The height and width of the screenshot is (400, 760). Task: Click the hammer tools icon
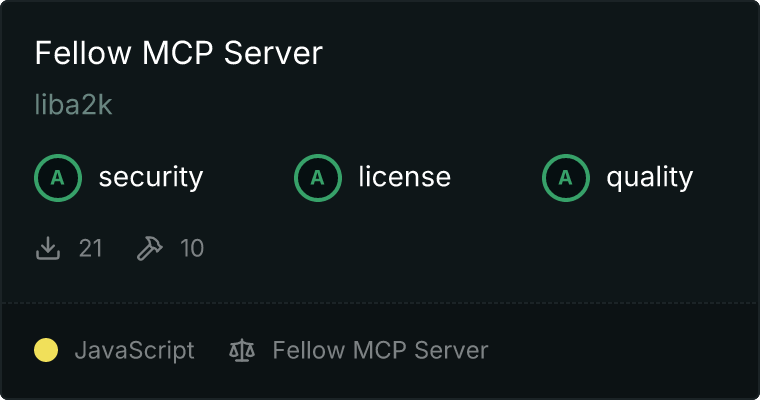tap(150, 248)
